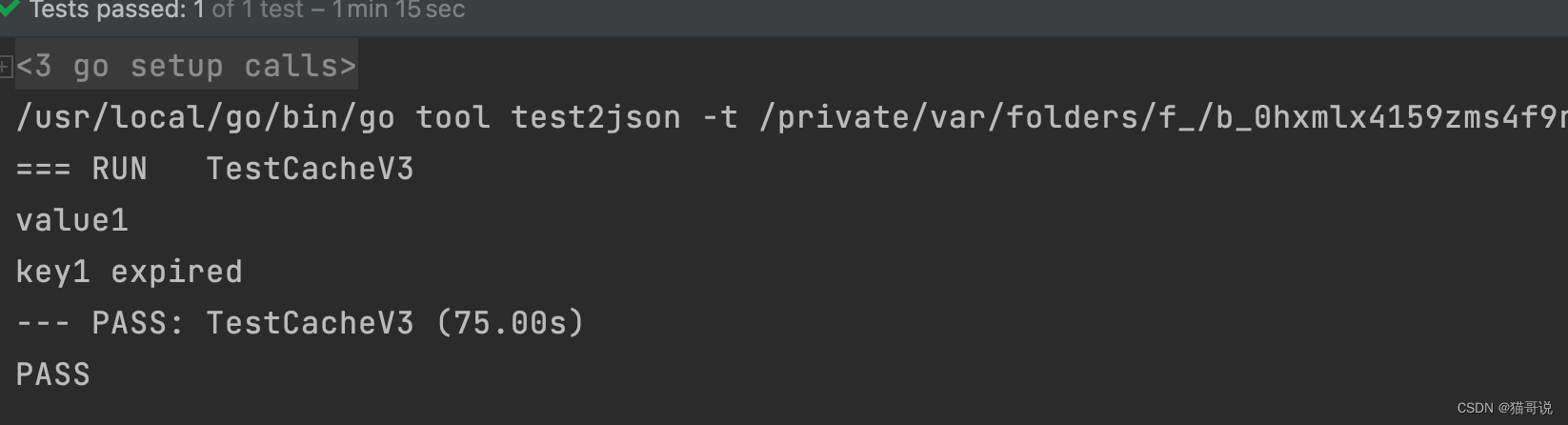Click the 'value1' output line
This screenshot has width=1568, height=425.
click(71, 220)
